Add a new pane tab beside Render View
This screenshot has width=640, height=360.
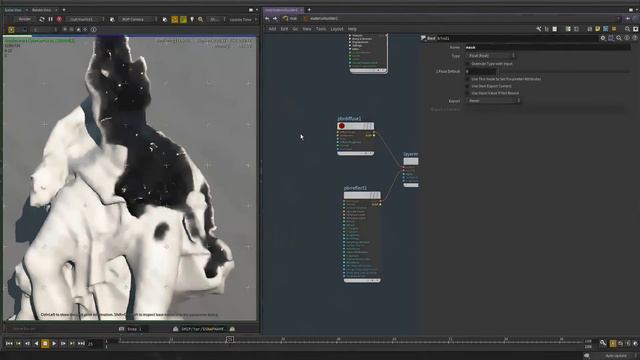click(x=64, y=10)
